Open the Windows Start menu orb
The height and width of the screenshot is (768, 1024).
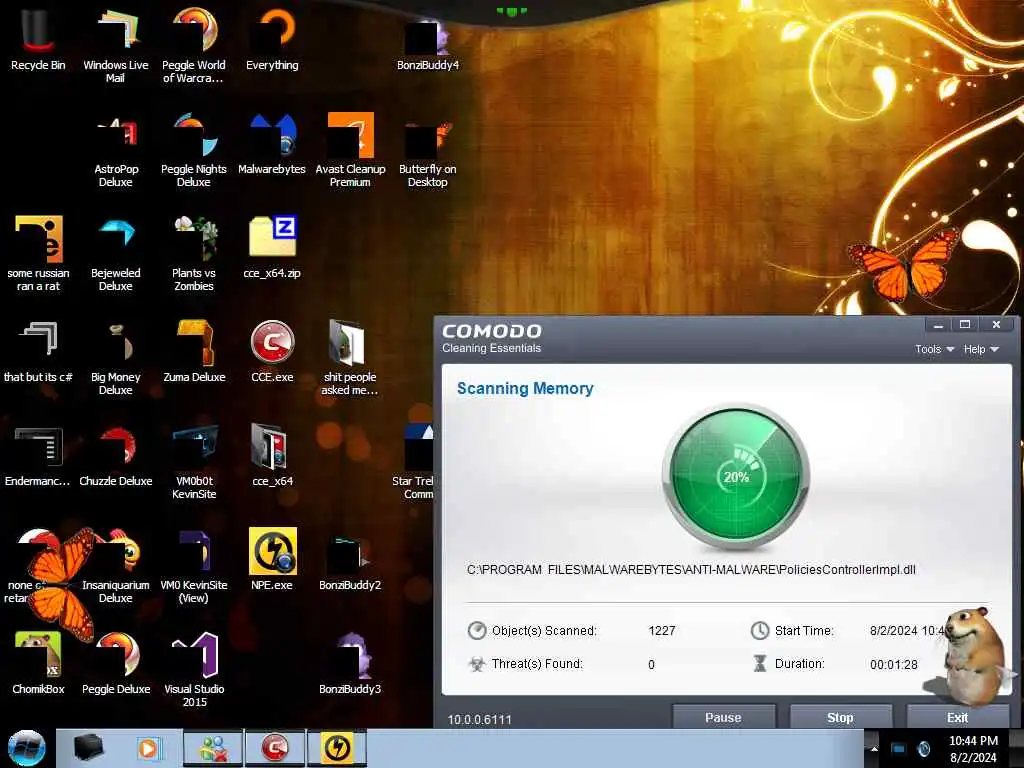point(26,748)
